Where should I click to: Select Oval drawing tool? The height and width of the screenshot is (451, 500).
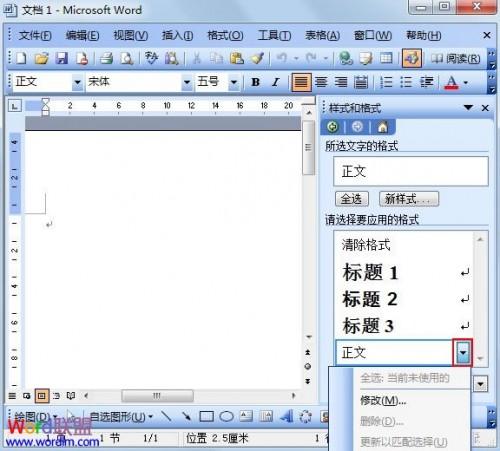tap(226, 416)
